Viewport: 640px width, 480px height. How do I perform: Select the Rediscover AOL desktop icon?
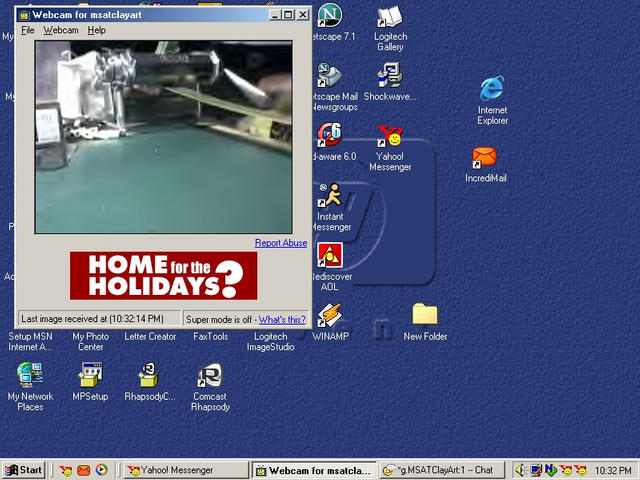pos(330,255)
